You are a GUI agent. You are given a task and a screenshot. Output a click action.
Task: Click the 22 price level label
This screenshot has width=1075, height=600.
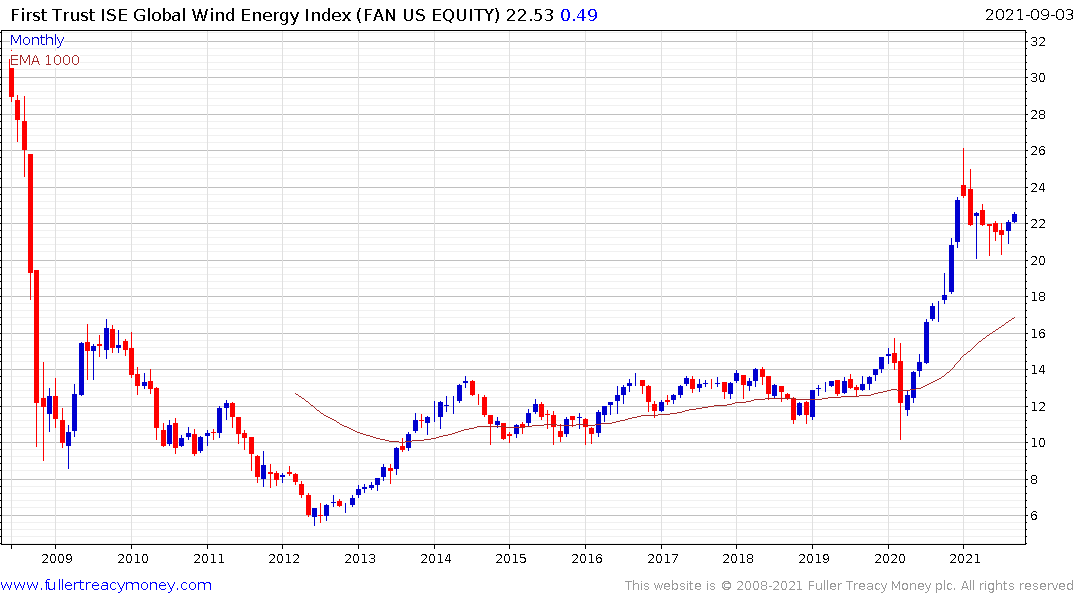pyautogui.click(x=1038, y=224)
